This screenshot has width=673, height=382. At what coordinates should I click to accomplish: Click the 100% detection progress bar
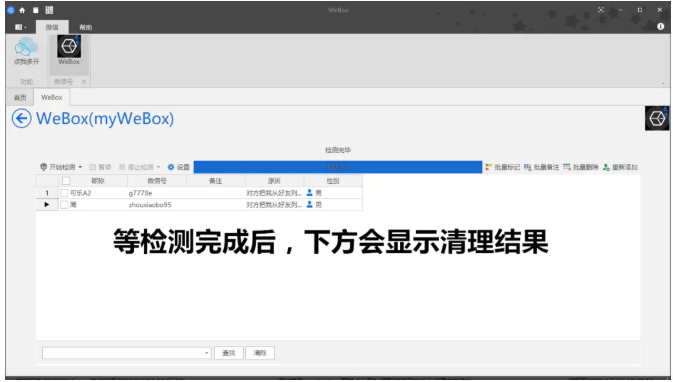click(x=338, y=167)
